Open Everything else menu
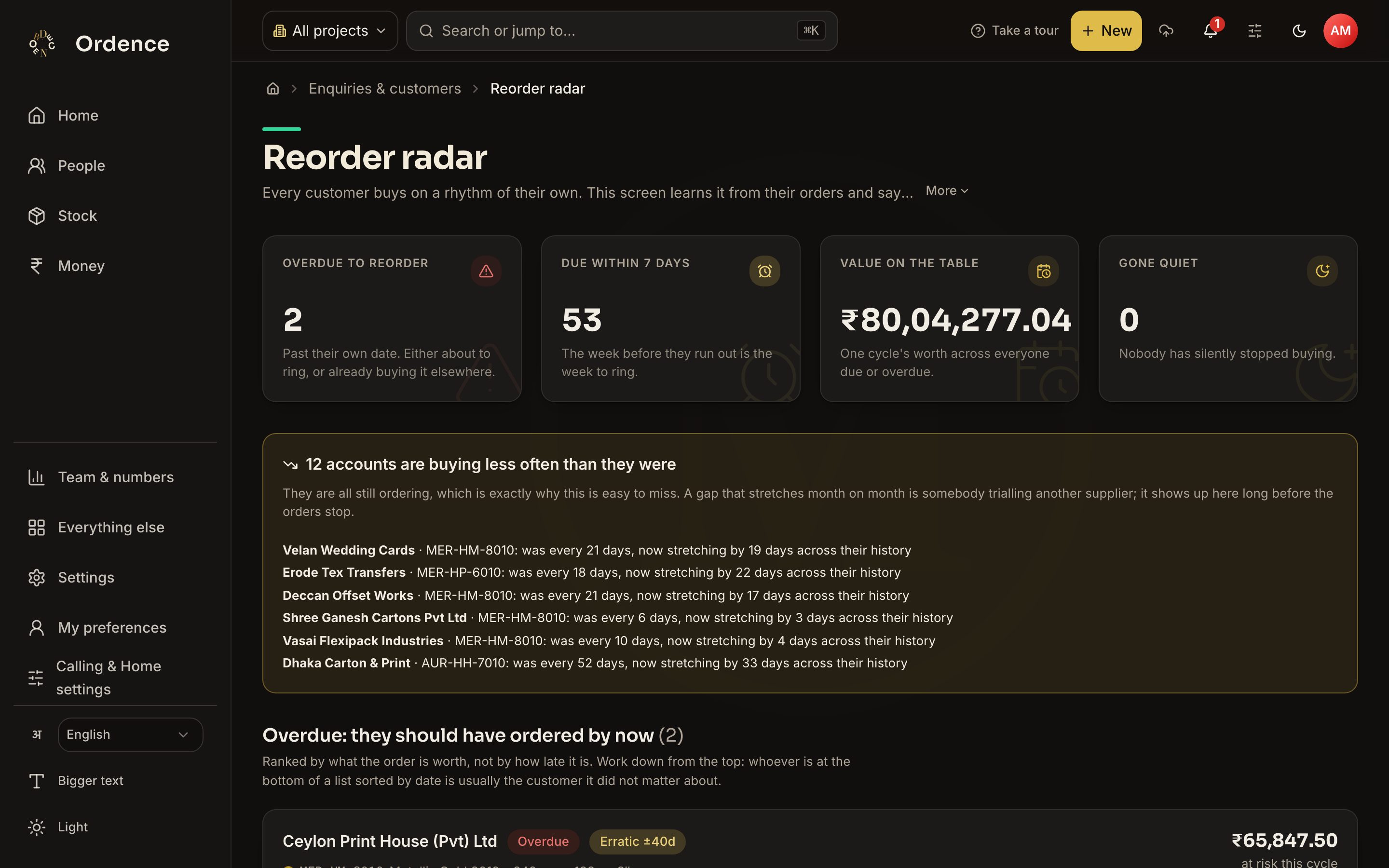Viewport: 1389px width, 868px height. pyautogui.click(x=115, y=527)
